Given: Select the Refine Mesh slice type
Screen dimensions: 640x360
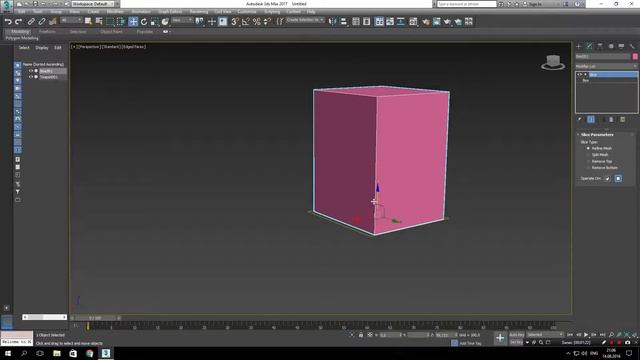Looking at the screenshot, I should pyautogui.click(x=588, y=148).
